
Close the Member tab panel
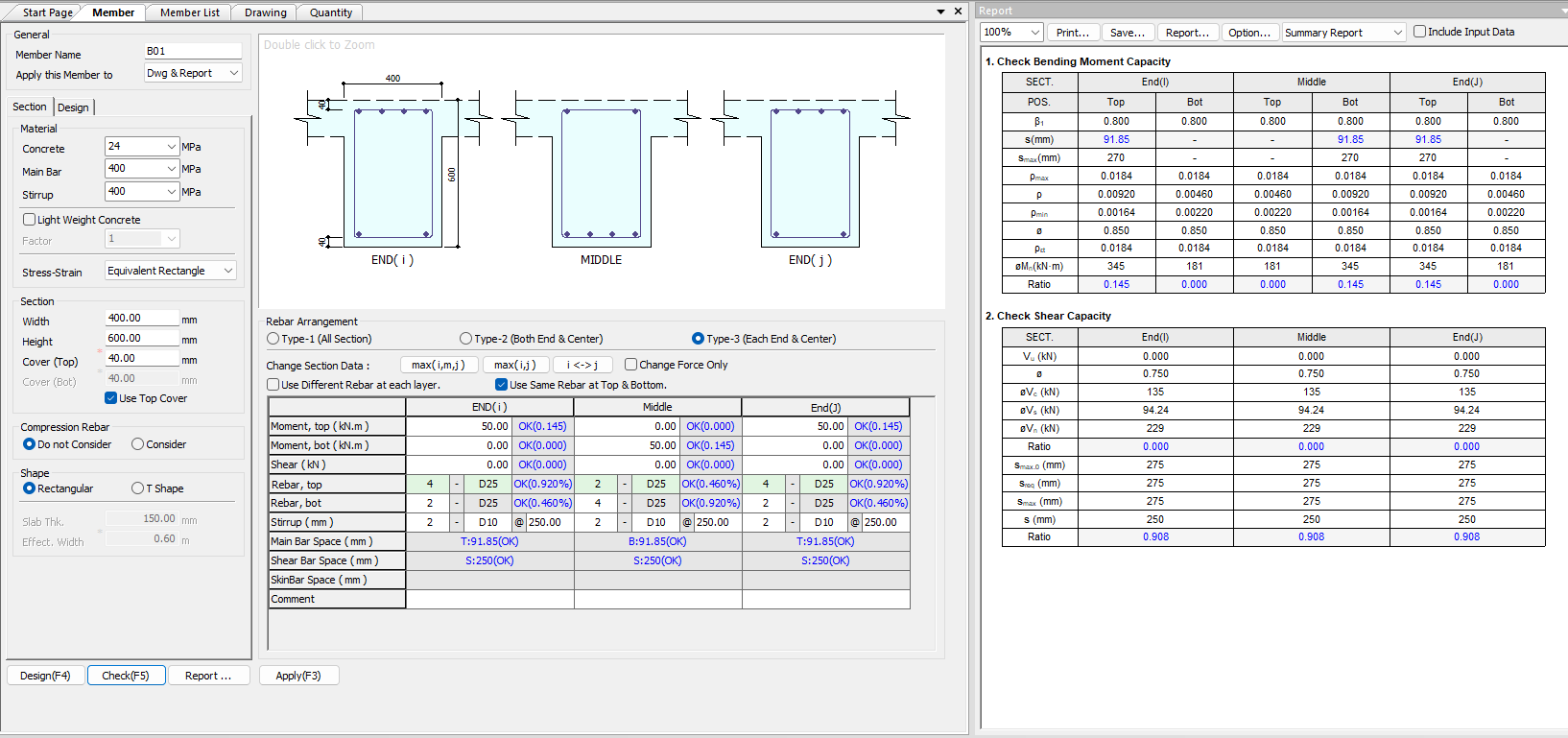tap(958, 12)
